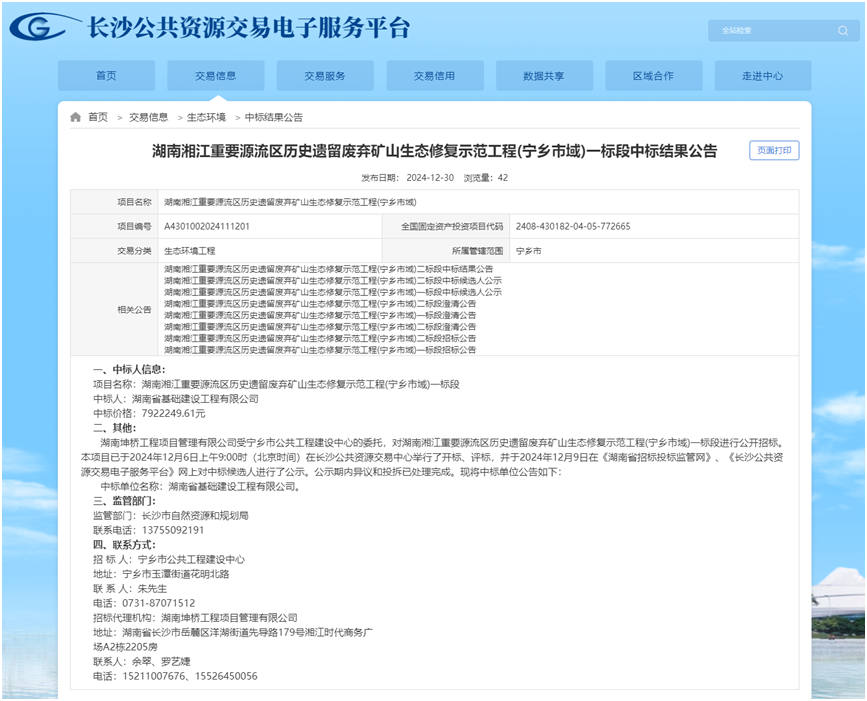Visit the 走进中心 navigation tab
This screenshot has height=701, width=867.
(762, 76)
